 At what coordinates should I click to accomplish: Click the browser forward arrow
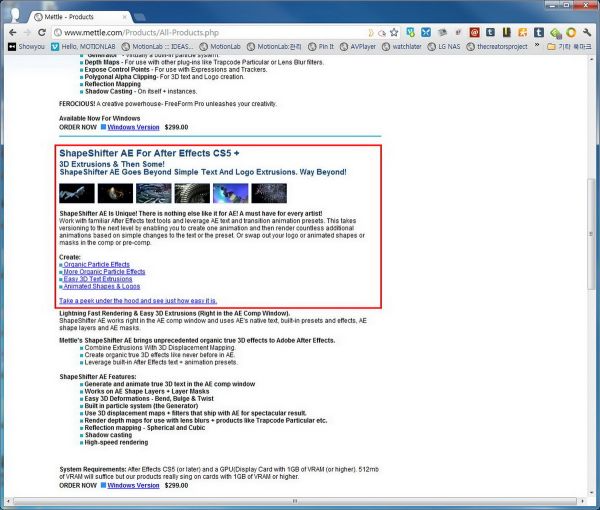(27, 33)
